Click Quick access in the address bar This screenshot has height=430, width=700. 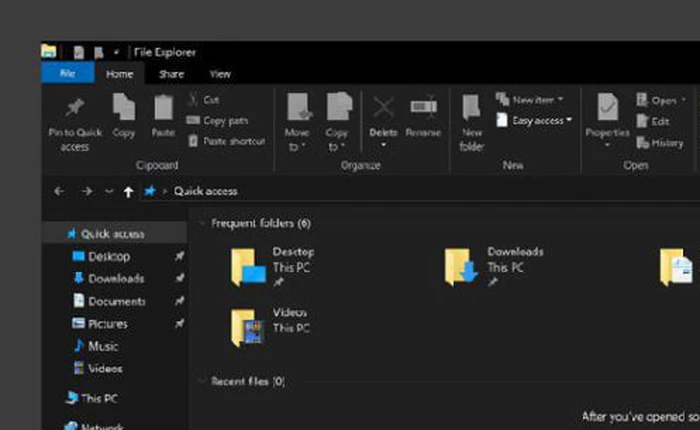(x=205, y=191)
